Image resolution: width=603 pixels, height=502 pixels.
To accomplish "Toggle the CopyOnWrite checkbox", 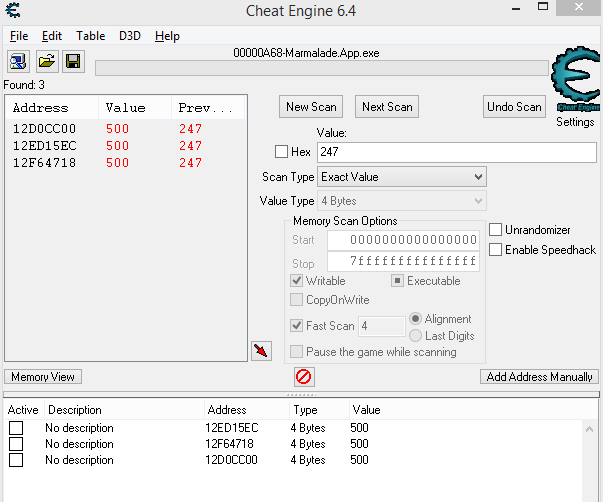I will coord(297,299).
